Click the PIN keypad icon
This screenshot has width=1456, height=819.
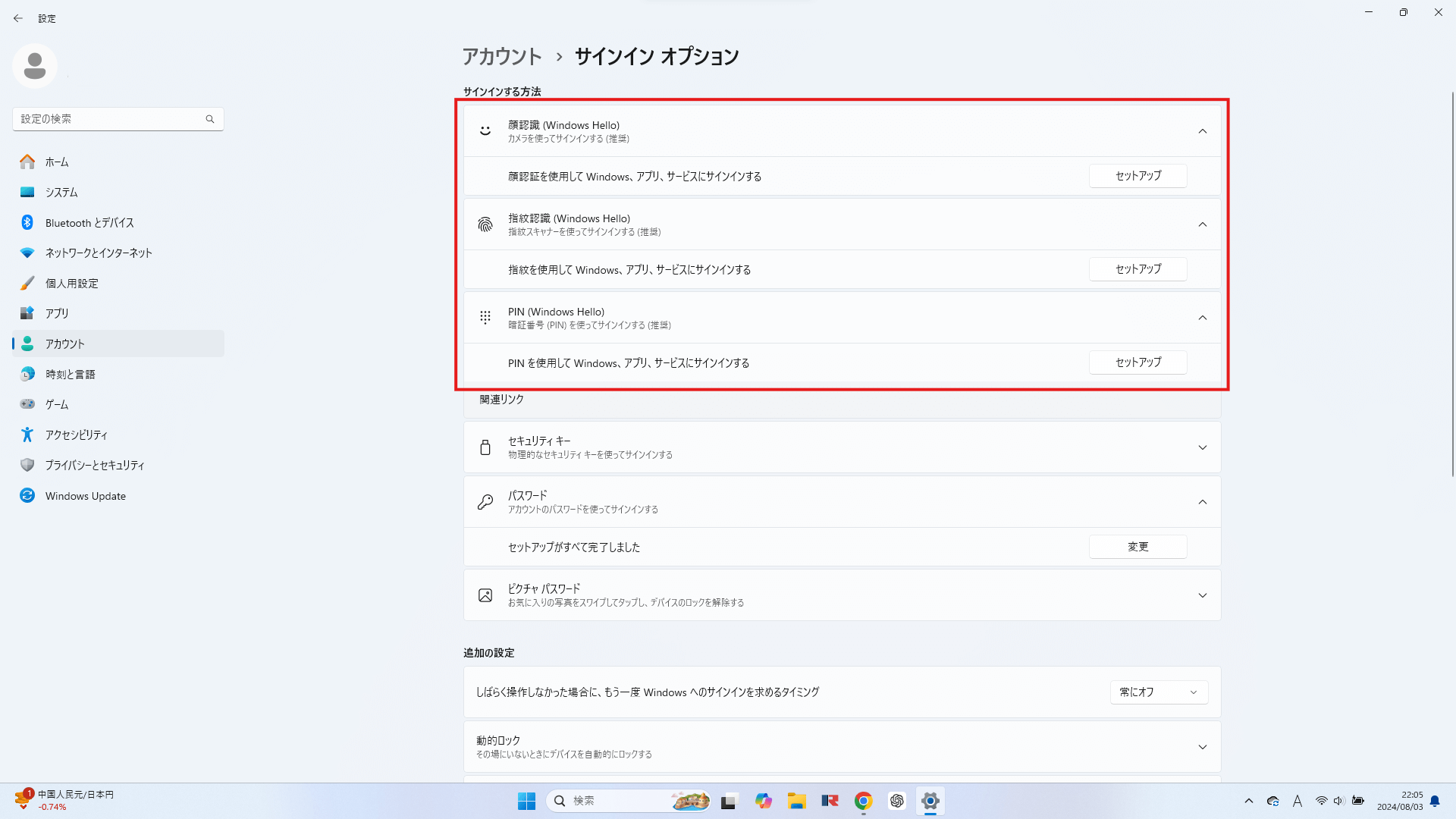(x=485, y=318)
